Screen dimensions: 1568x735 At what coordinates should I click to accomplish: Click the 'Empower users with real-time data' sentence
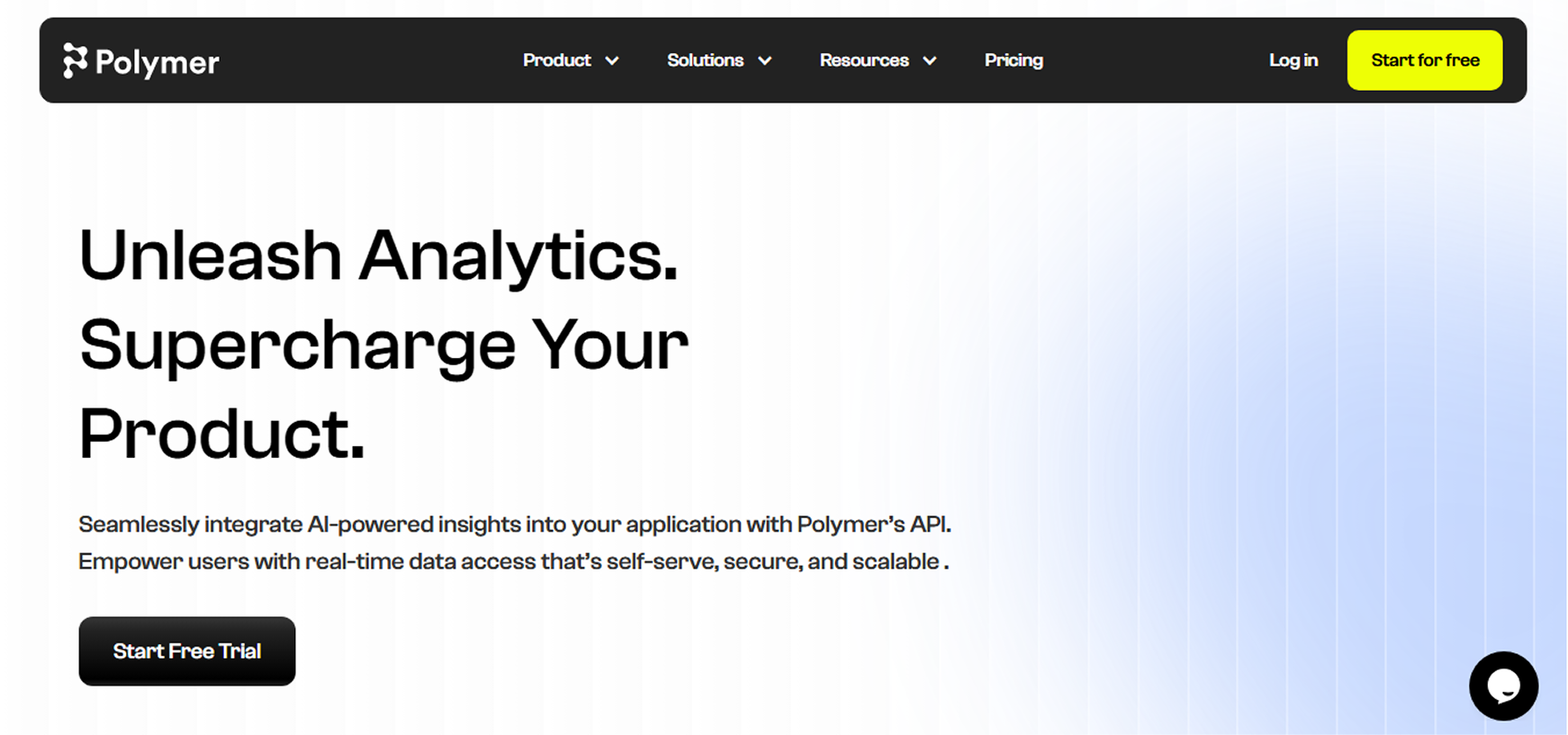coord(513,561)
